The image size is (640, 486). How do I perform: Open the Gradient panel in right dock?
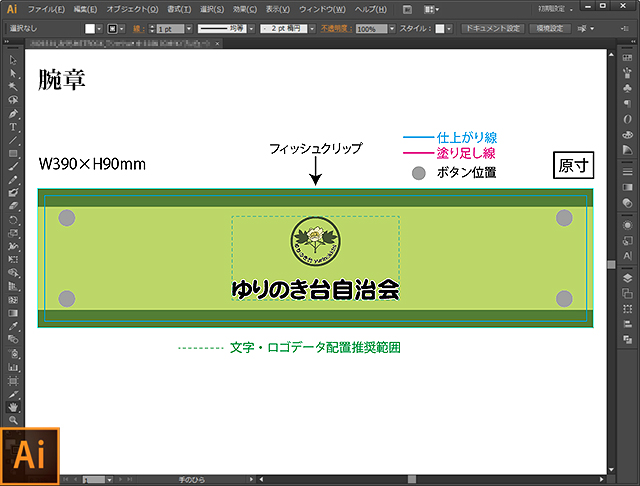[x=627, y=187]
